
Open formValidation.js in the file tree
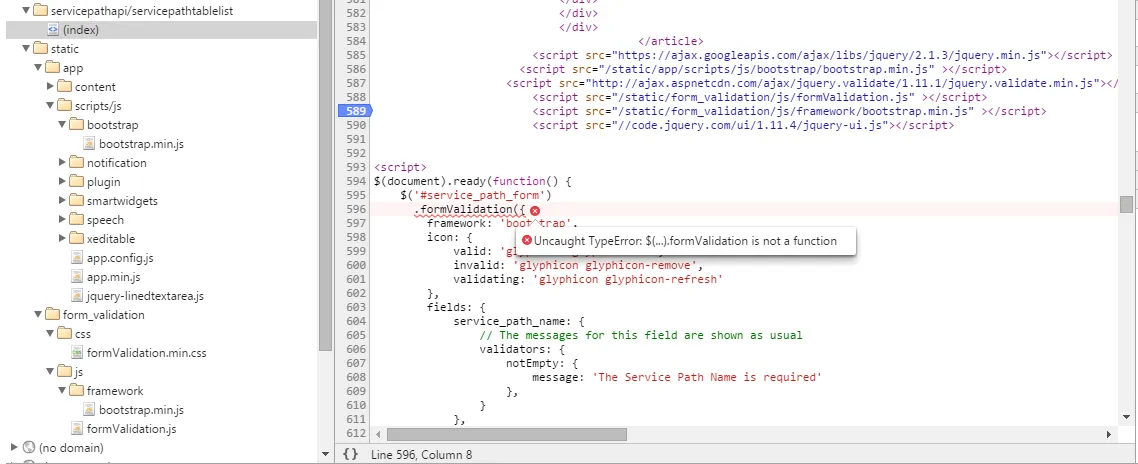click(131, 428)
